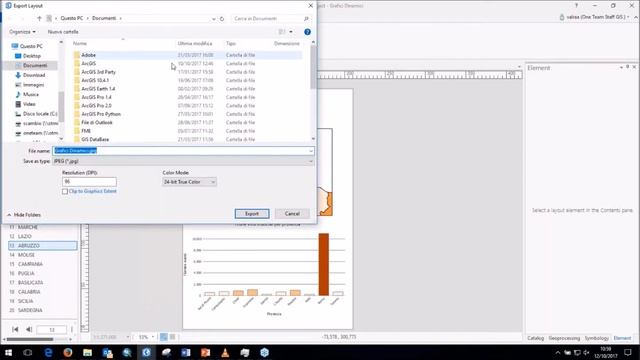Open view options dropdown arrow
Image resolution: width=640 pixels, height=360 pixels.
click(x=291, y=32)
